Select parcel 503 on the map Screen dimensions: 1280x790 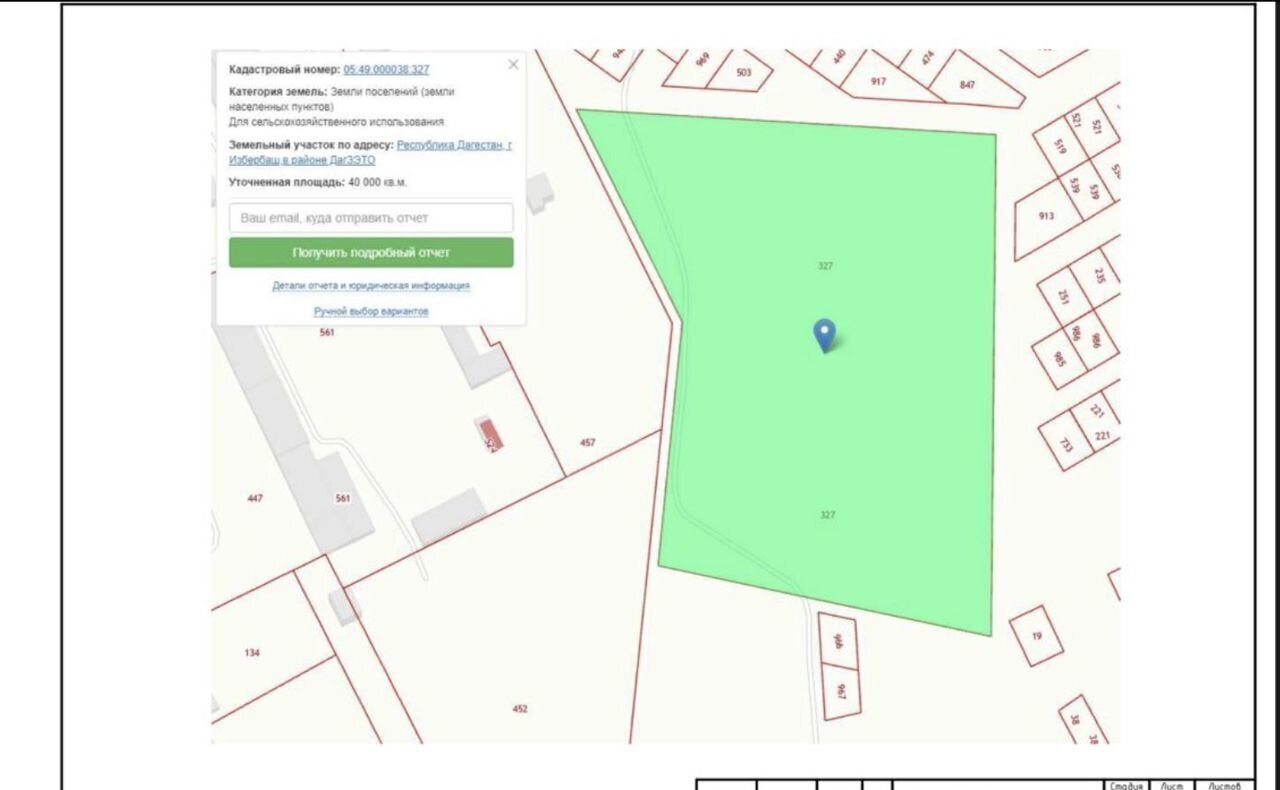(x=743, y=72)
